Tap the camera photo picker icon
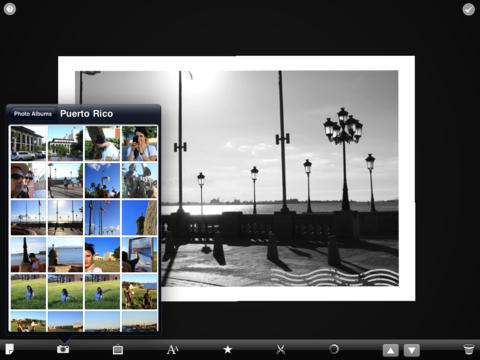The image size is (480, 360). 63,349
